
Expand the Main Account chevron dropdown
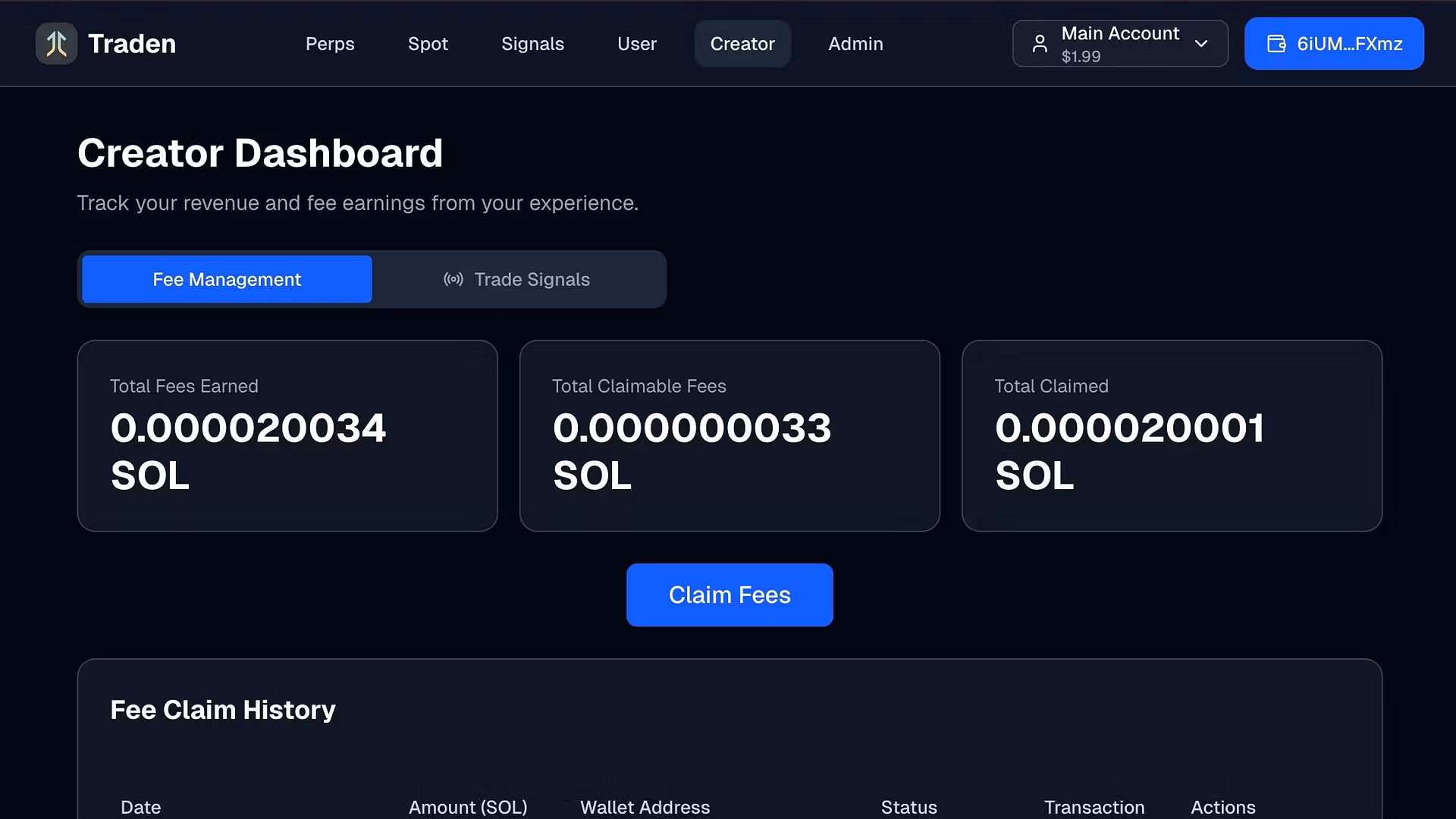coord(1201,44)
